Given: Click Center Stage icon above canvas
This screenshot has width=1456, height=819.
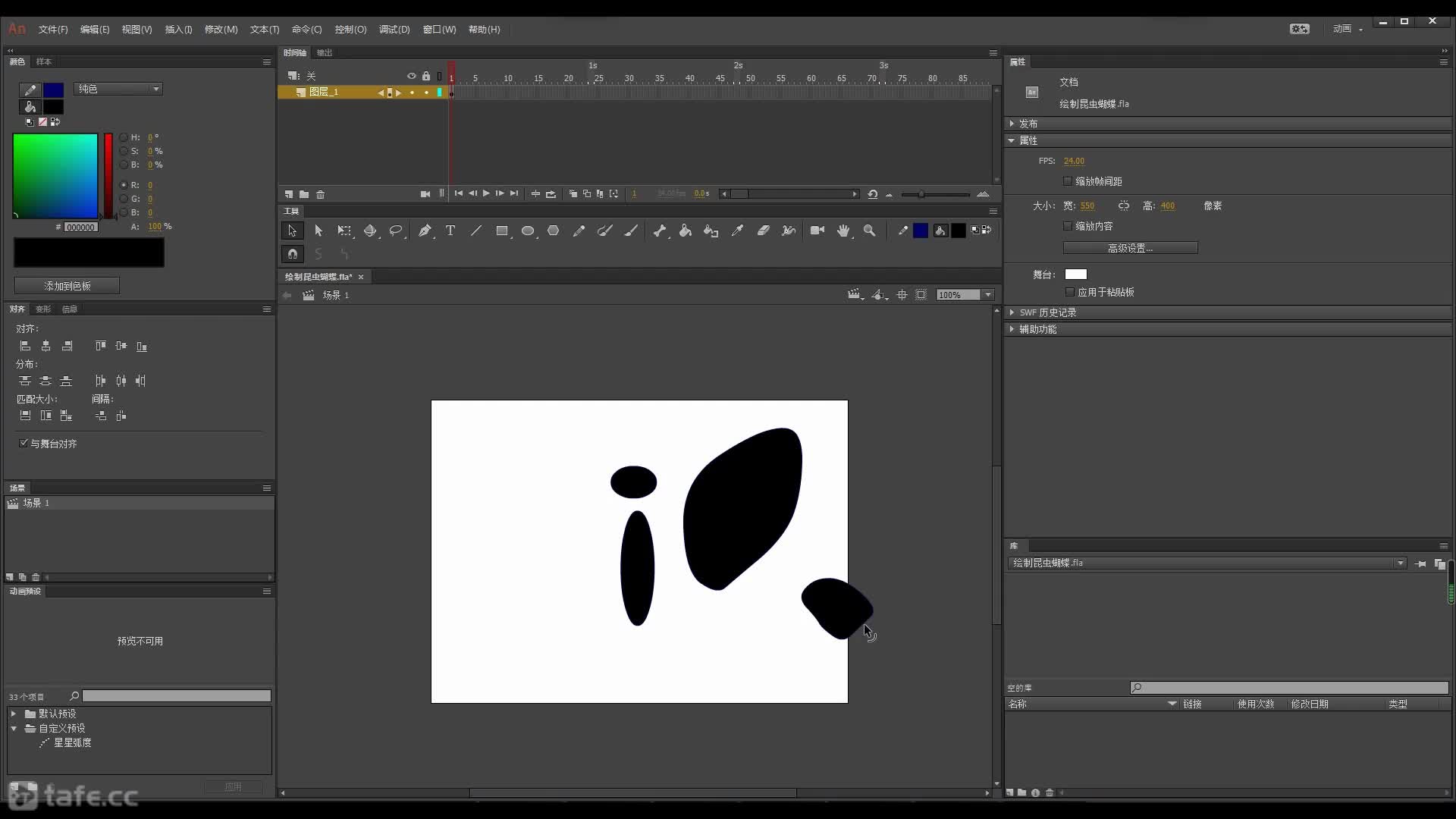Looking at the screenshot, I should coord(902,295).
